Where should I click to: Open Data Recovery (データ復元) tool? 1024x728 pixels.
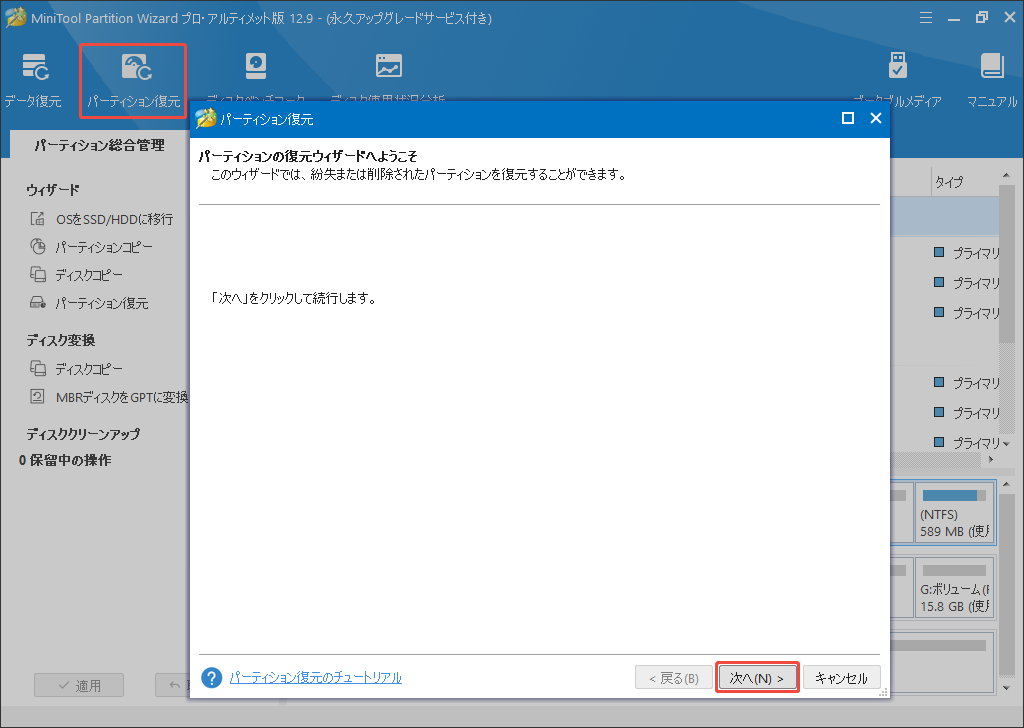pos(33,80)
